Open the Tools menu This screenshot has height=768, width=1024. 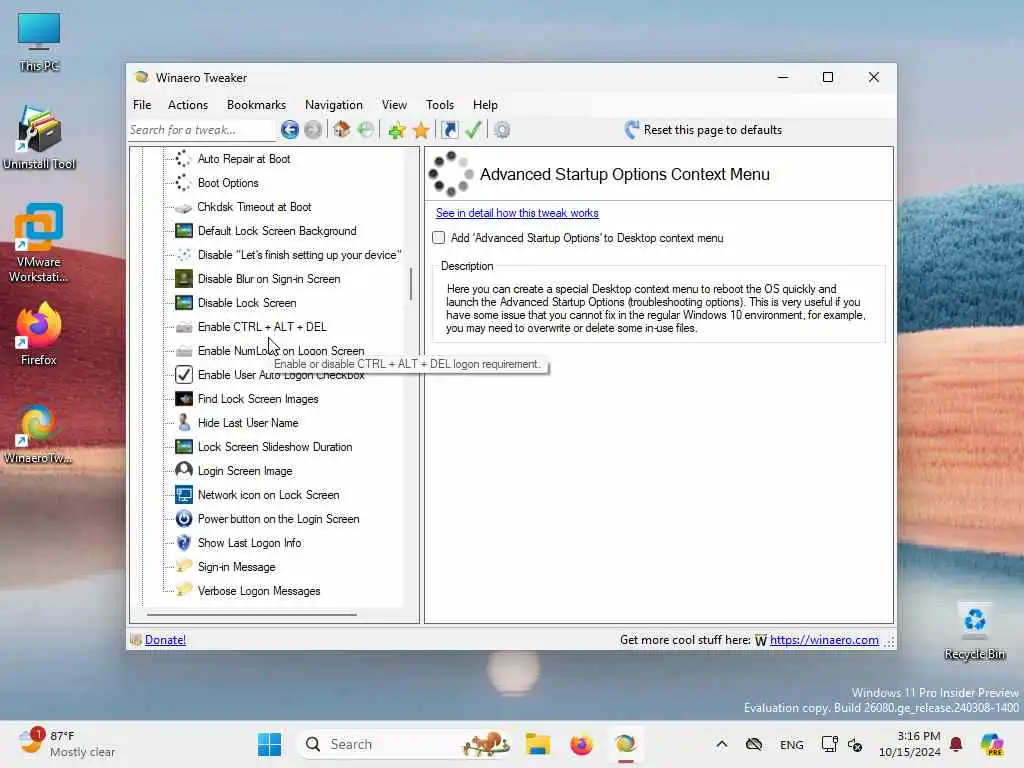(x=440, y=104)
